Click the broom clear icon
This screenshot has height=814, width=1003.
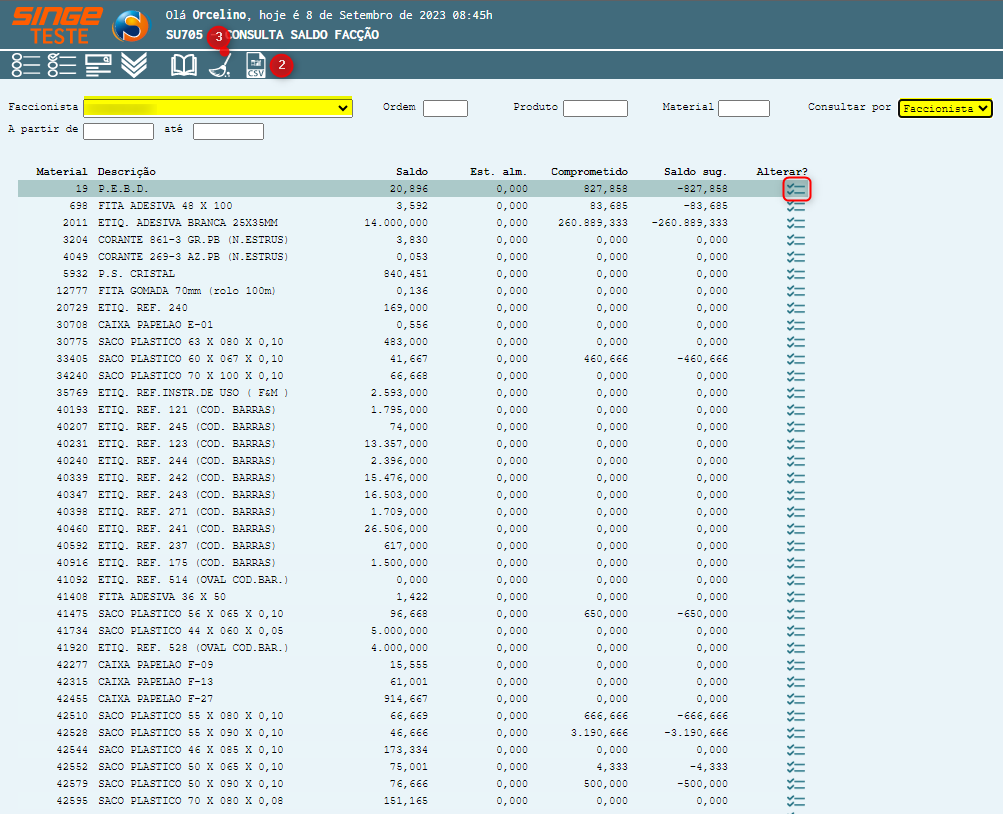tap(220, 65)
